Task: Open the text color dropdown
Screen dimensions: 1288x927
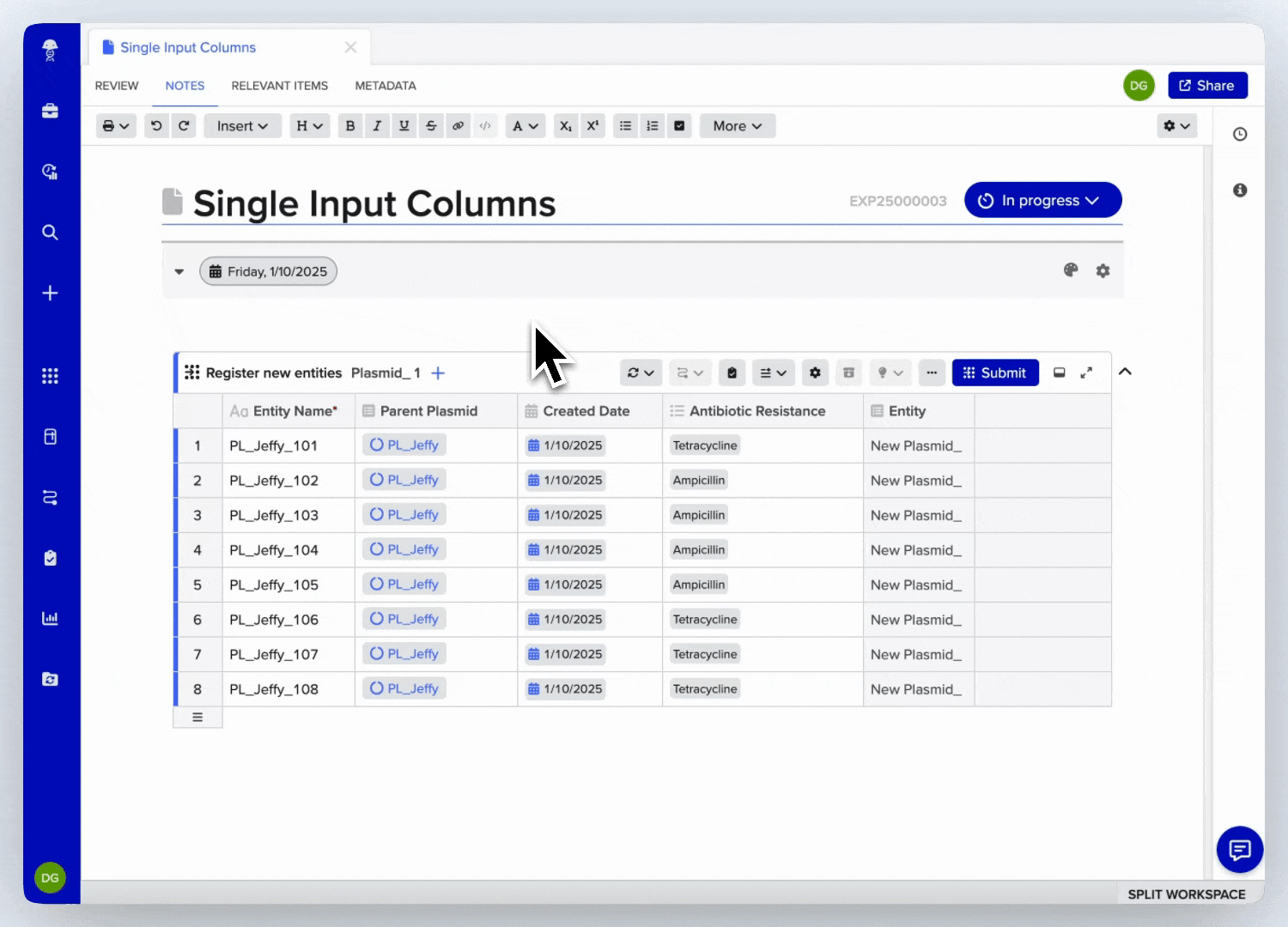Action: tap(525, 126)
